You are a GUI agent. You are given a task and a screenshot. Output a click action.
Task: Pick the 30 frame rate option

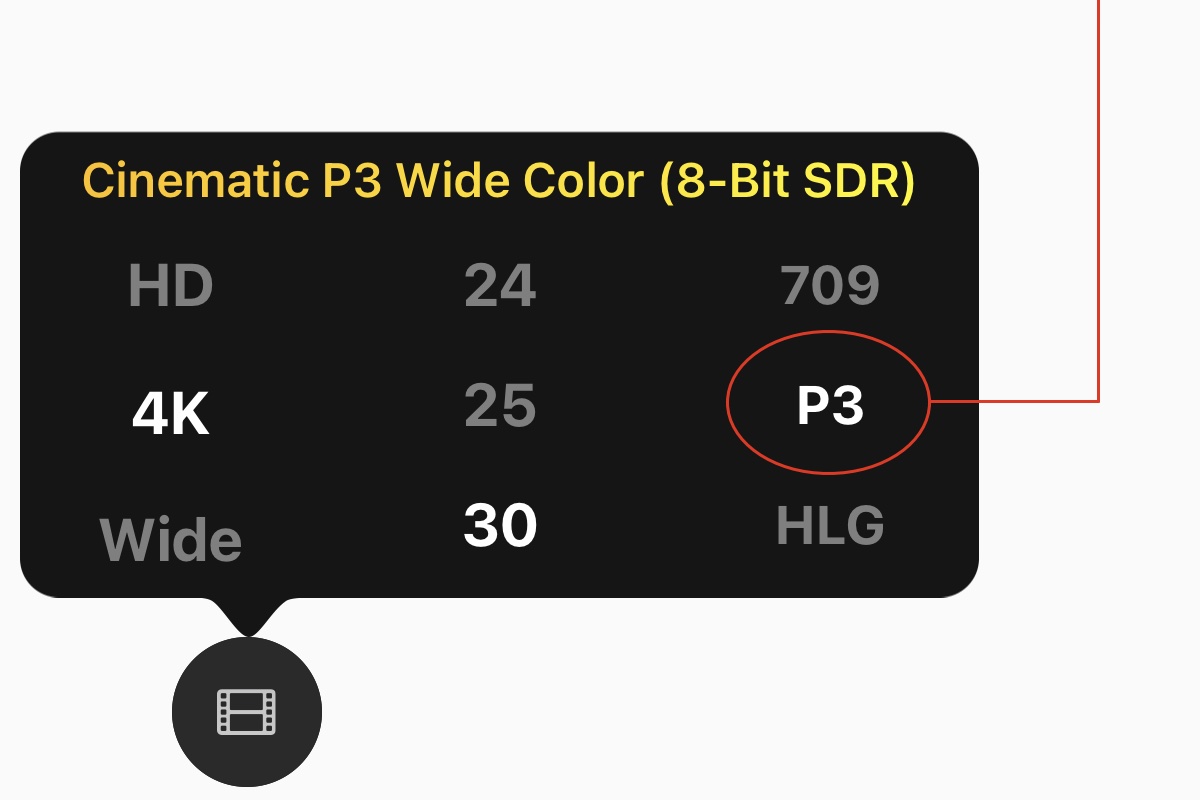pos(500,526)
